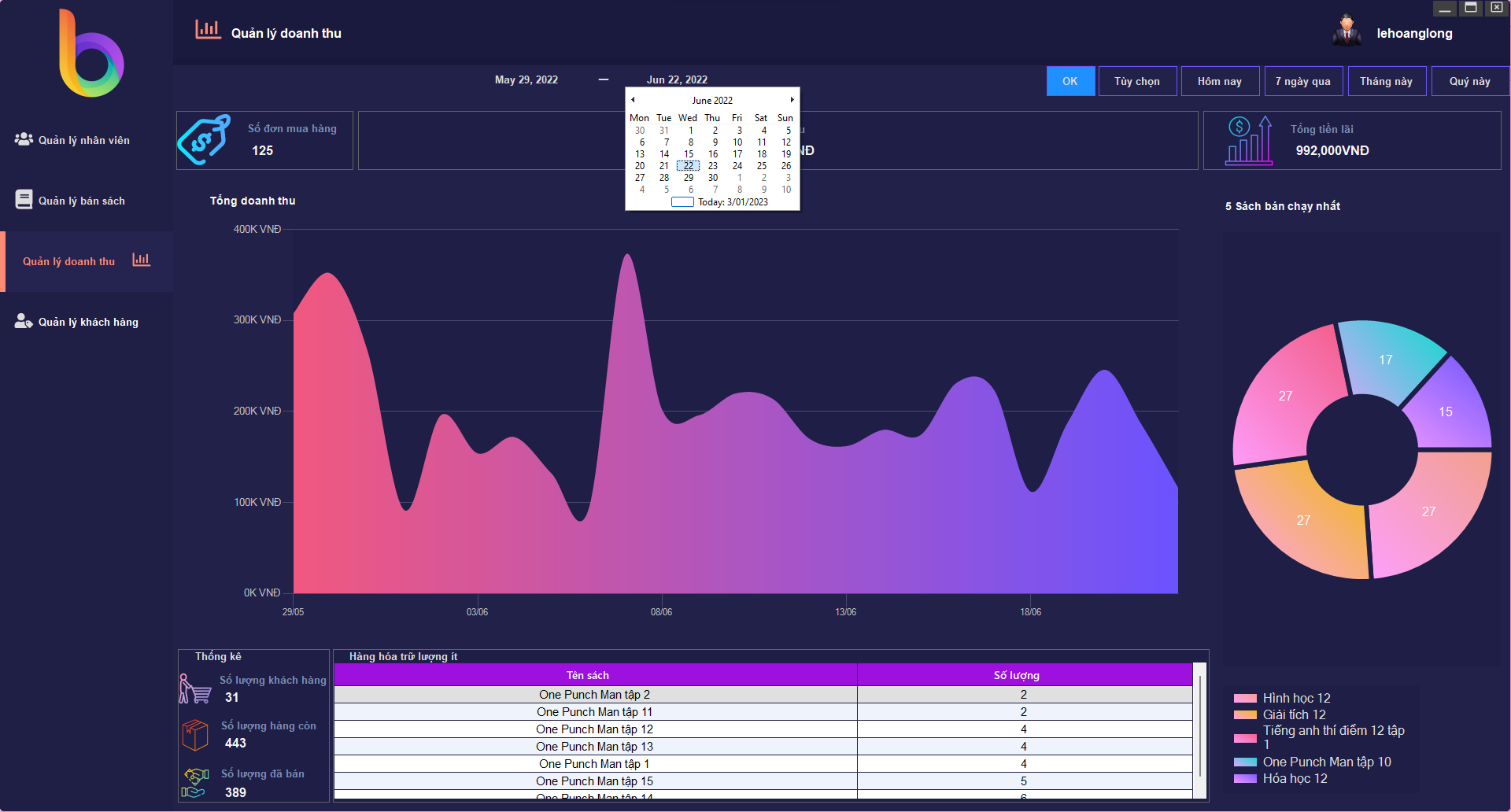The width and height of the screenshot is (1511, 812).
Task: Jump to Today: 3/01/2023 in calendar
Action: (x=720, y=202)
